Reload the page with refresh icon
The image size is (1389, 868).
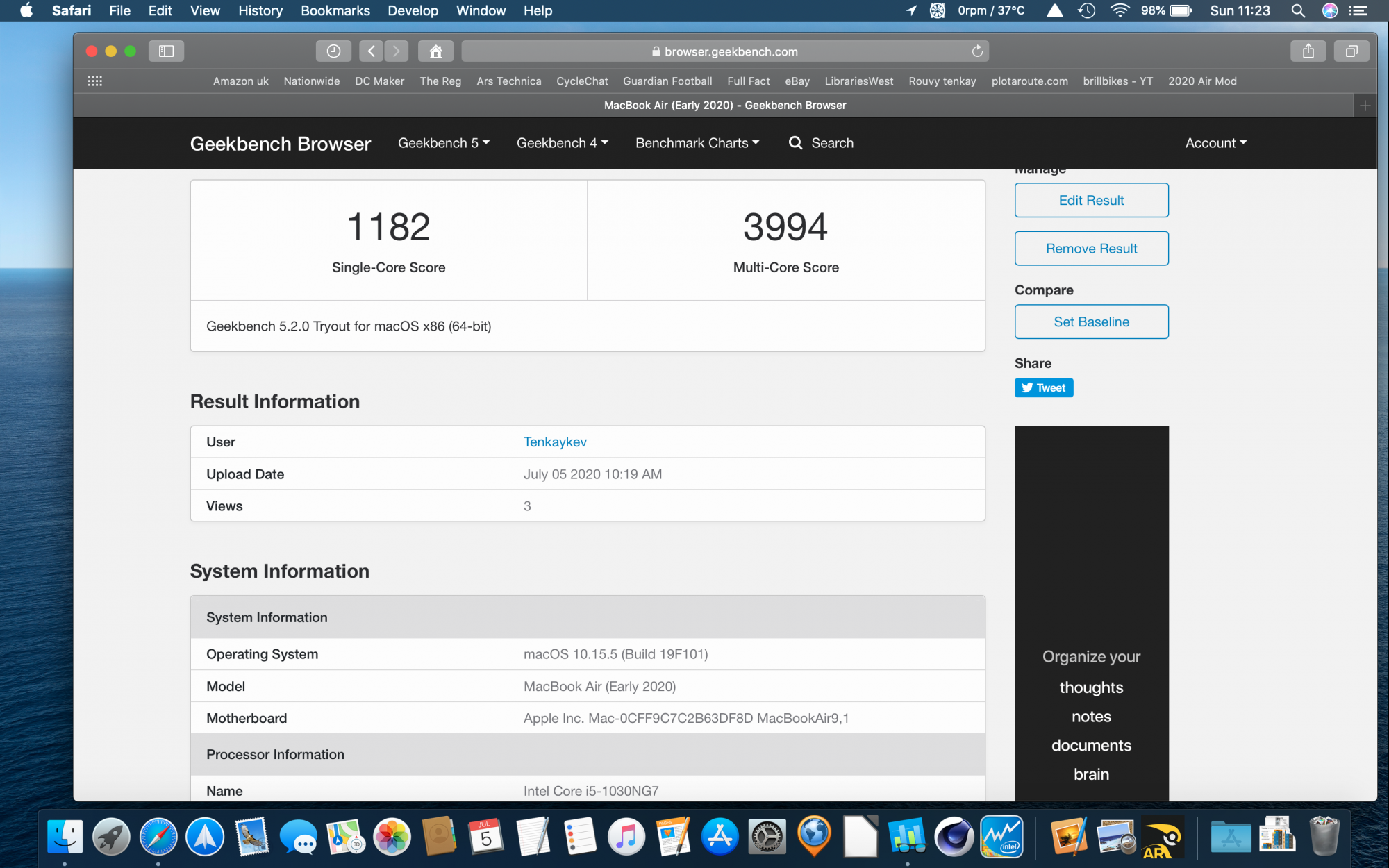977,51
